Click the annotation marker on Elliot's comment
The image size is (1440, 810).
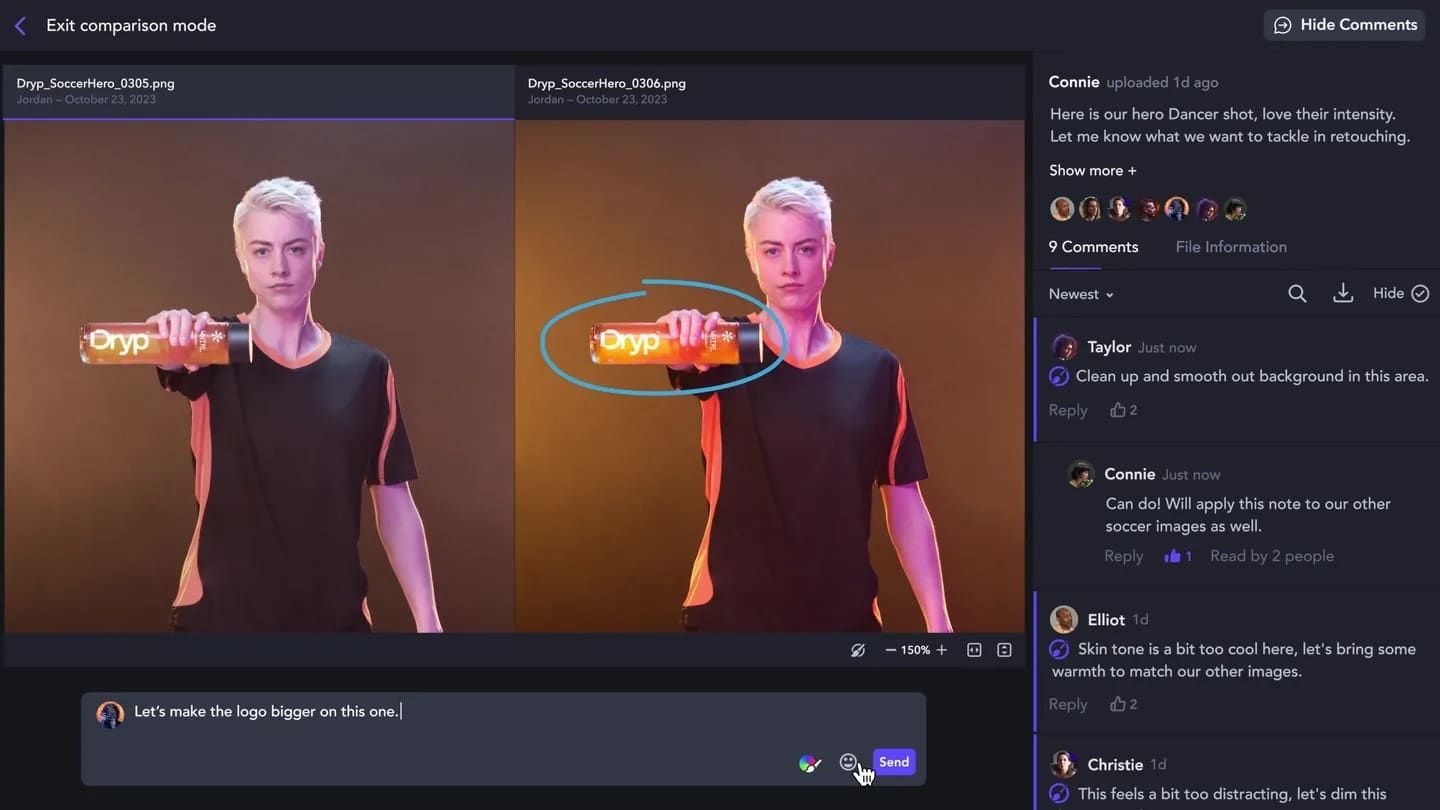[1059, 650]
